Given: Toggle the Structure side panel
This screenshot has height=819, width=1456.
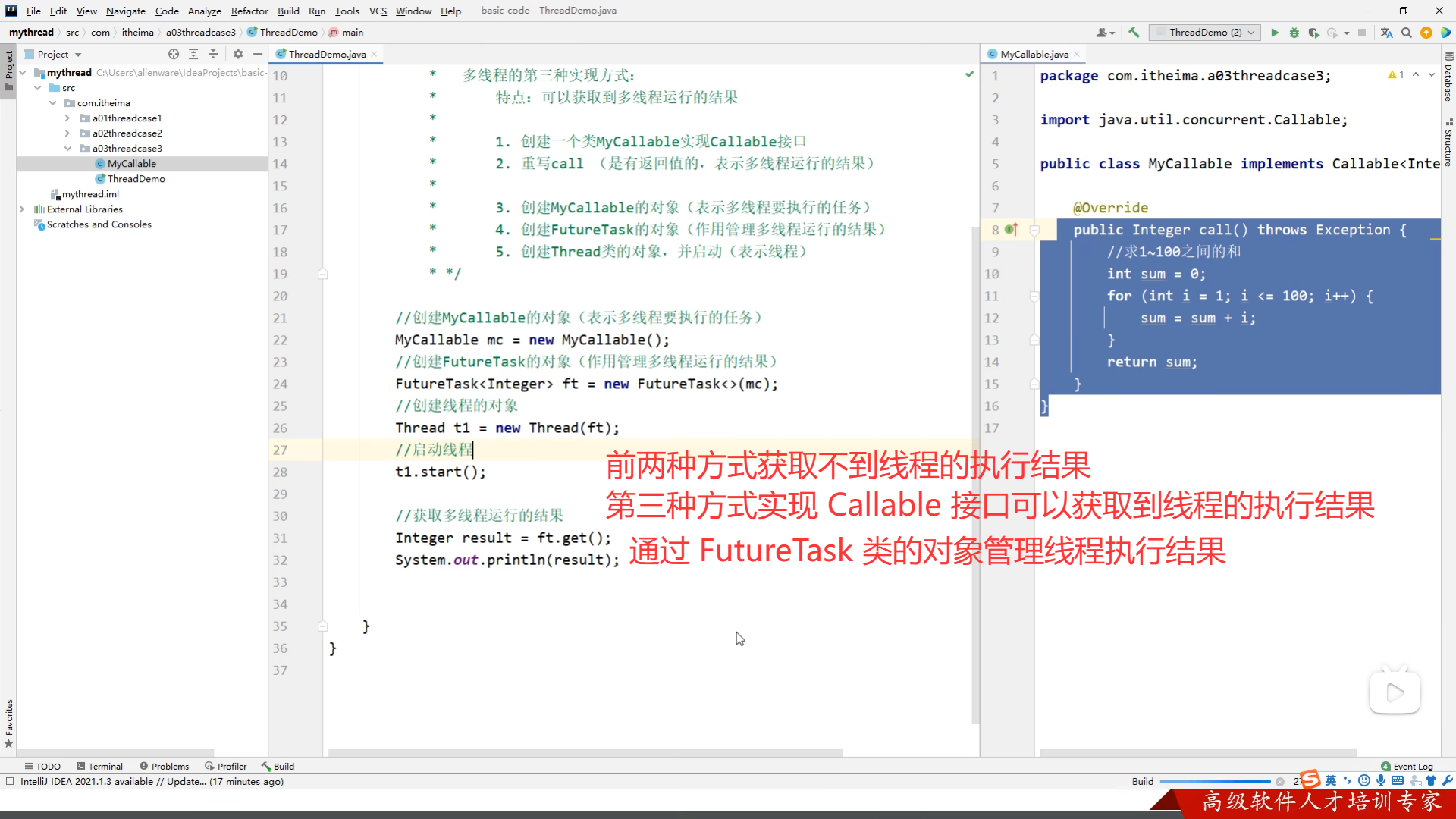Looking at the screenshot, I should [1448, 143].
